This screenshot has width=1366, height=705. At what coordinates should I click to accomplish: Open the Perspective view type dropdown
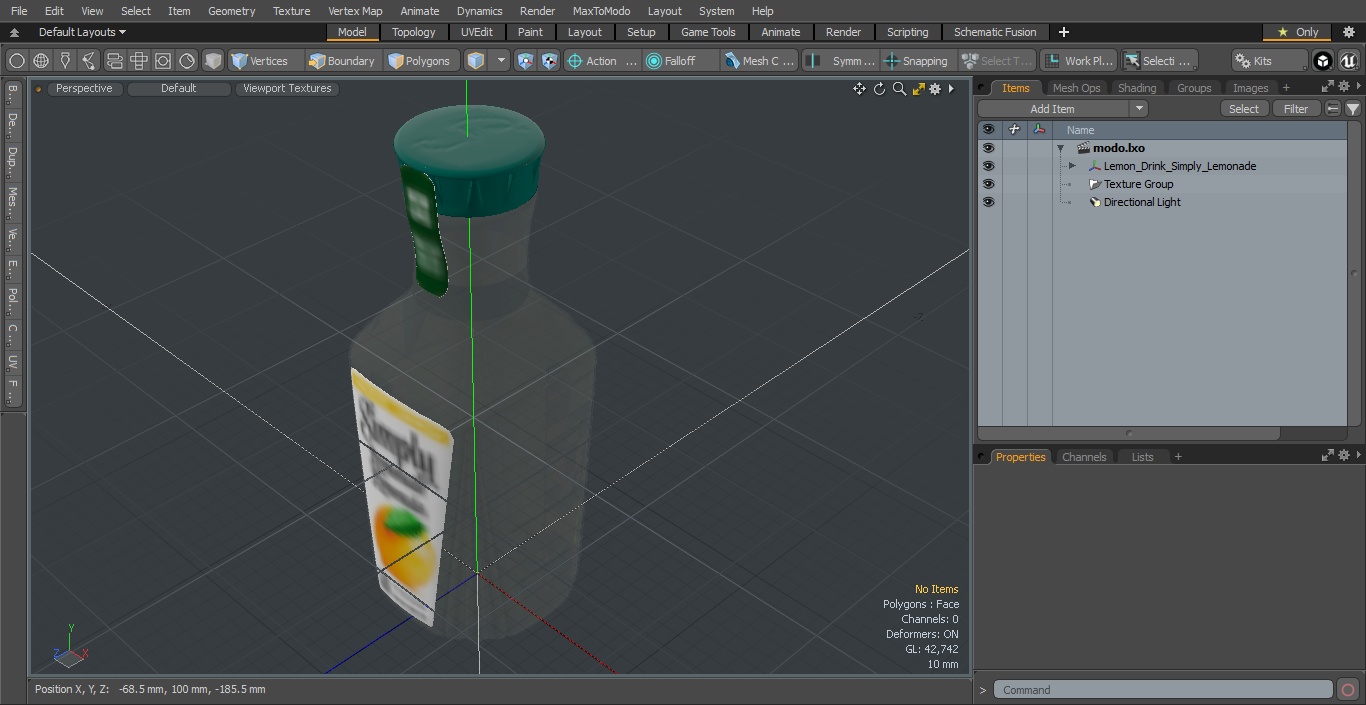click(x=84, y=88)
